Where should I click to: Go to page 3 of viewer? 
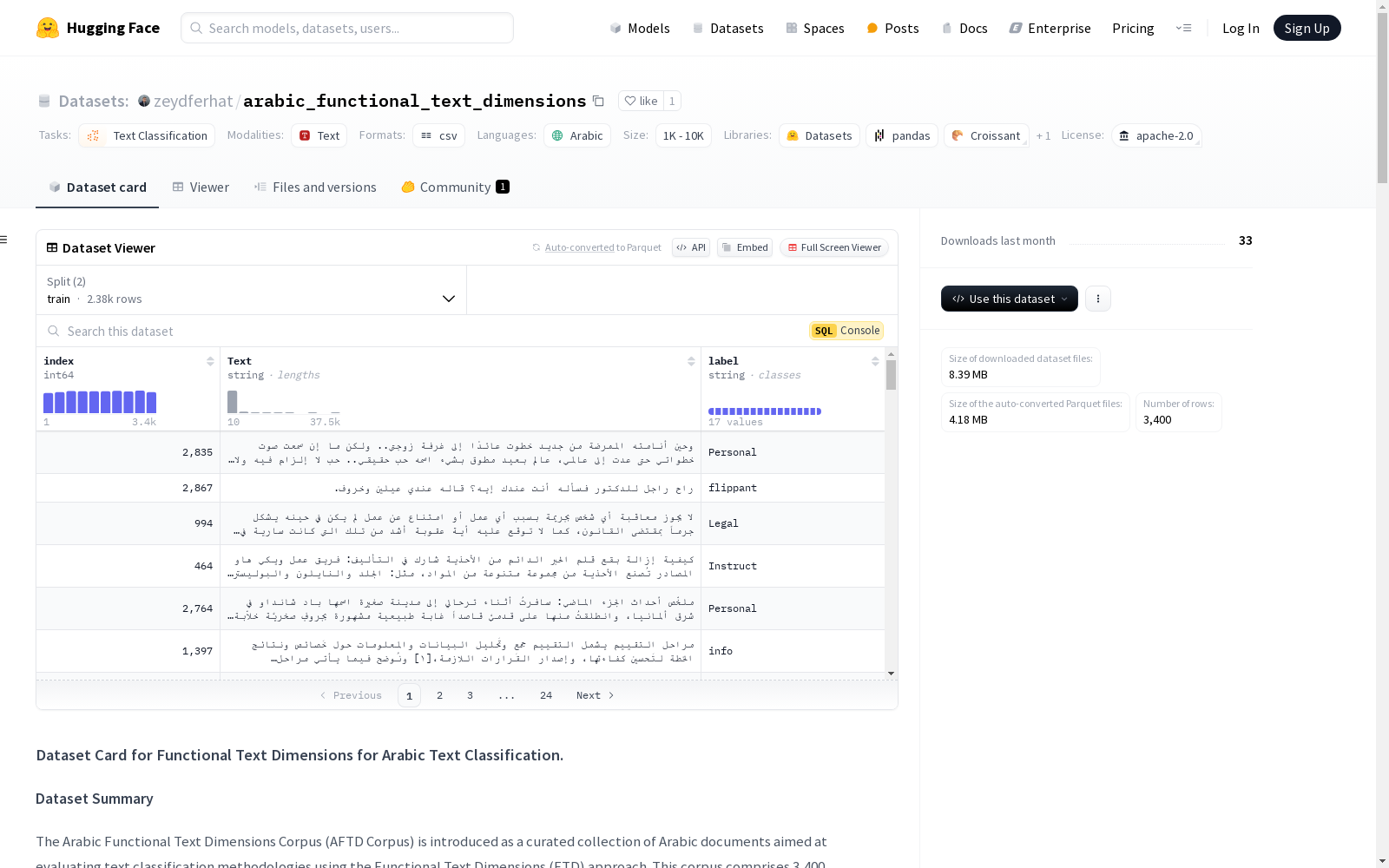click(x=471, y=695)
